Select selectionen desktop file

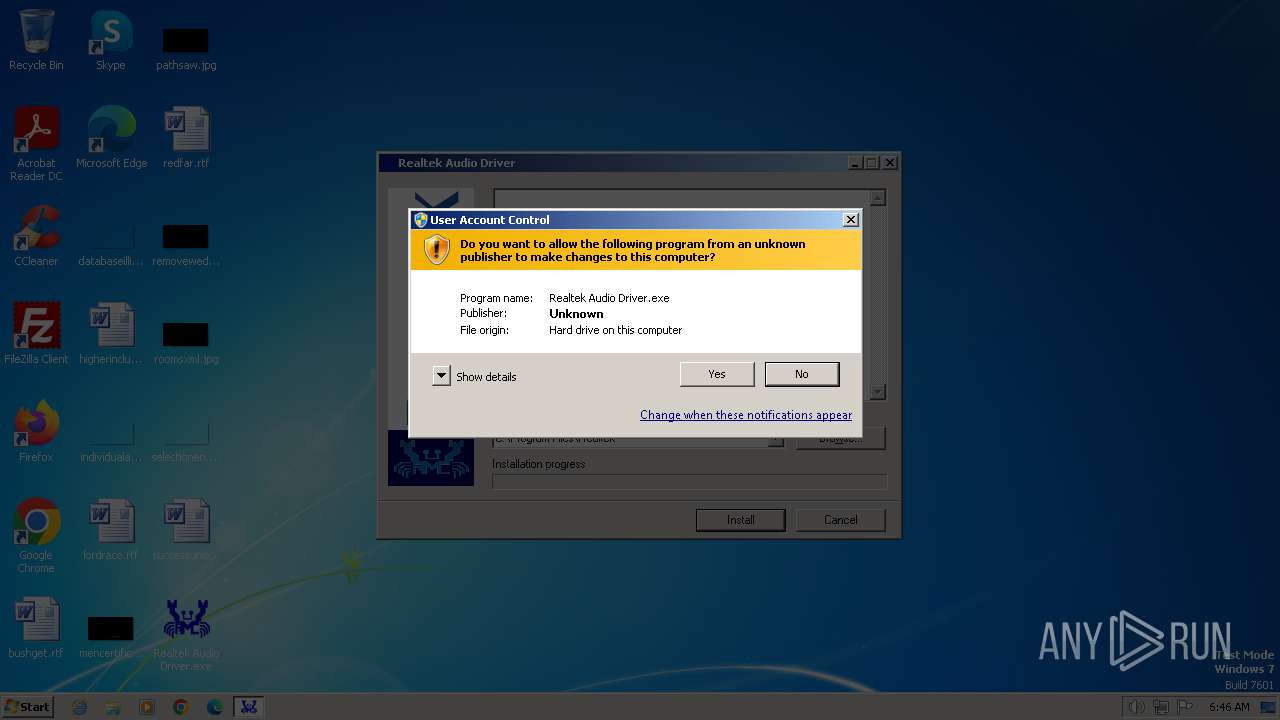click(186, 439)
